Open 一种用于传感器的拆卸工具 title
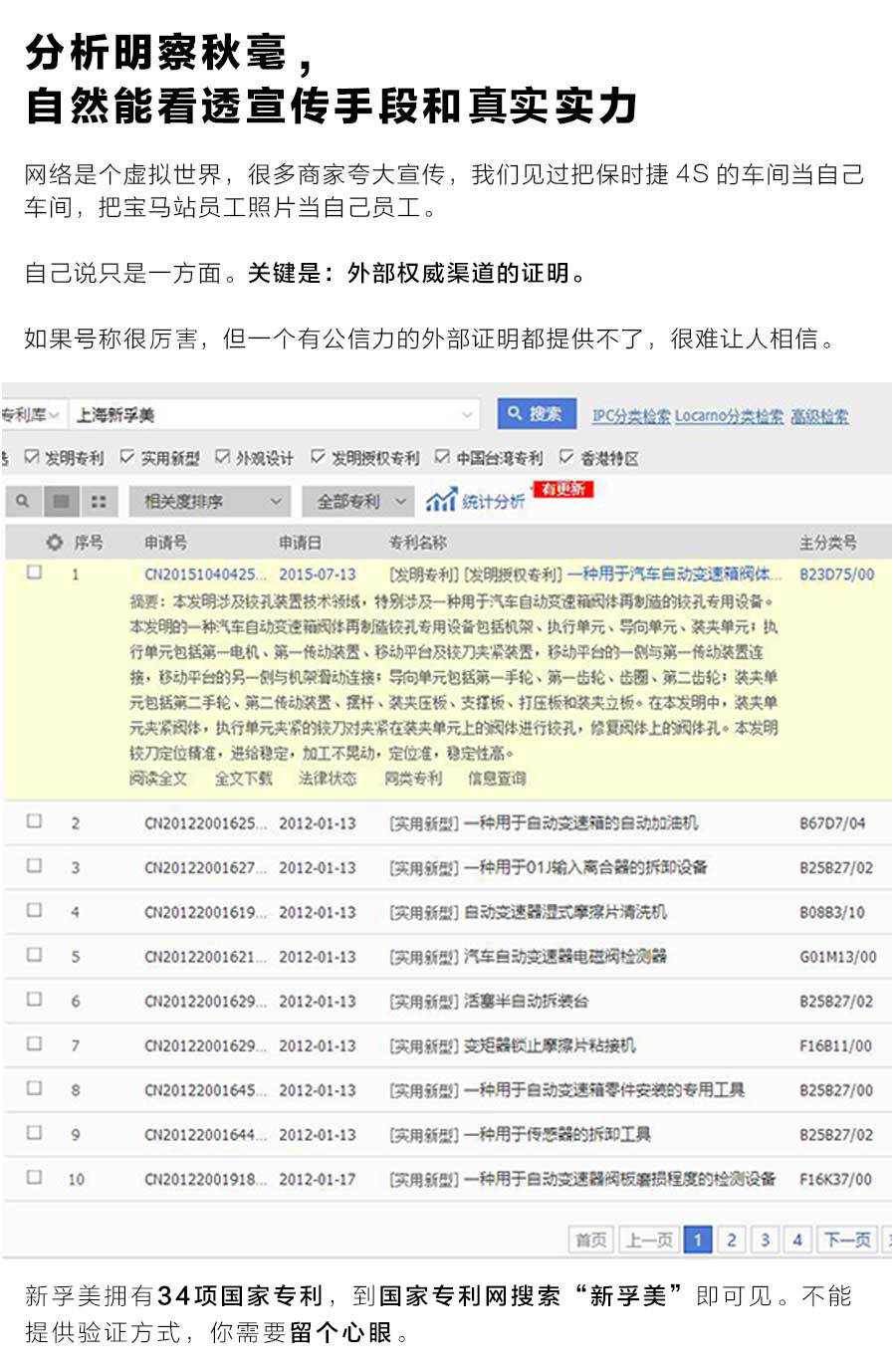The image size is (896, 1369). (x=557, y=1134)
